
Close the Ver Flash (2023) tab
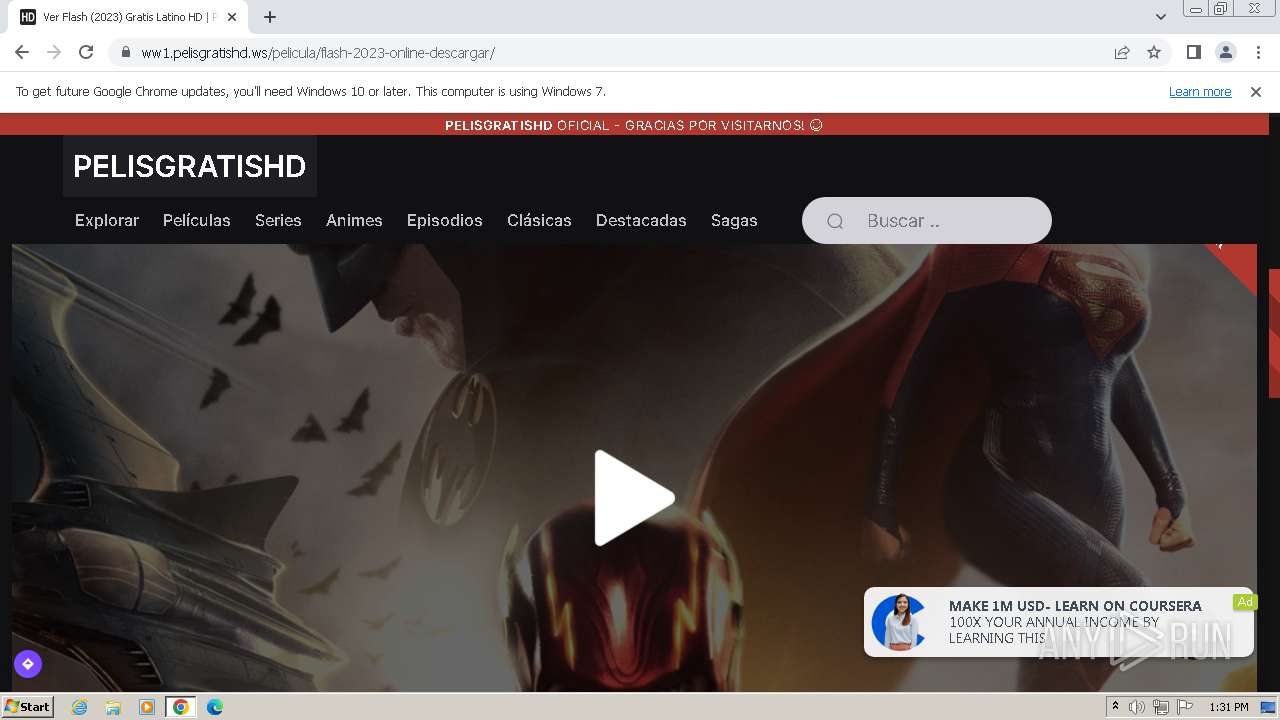(232, 17)
